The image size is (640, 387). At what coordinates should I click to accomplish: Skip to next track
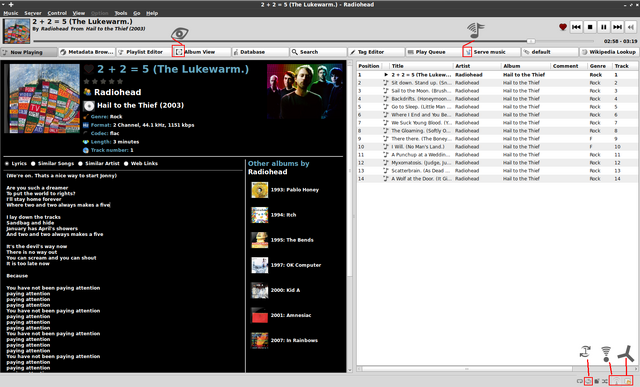click(x=618, y=27)
